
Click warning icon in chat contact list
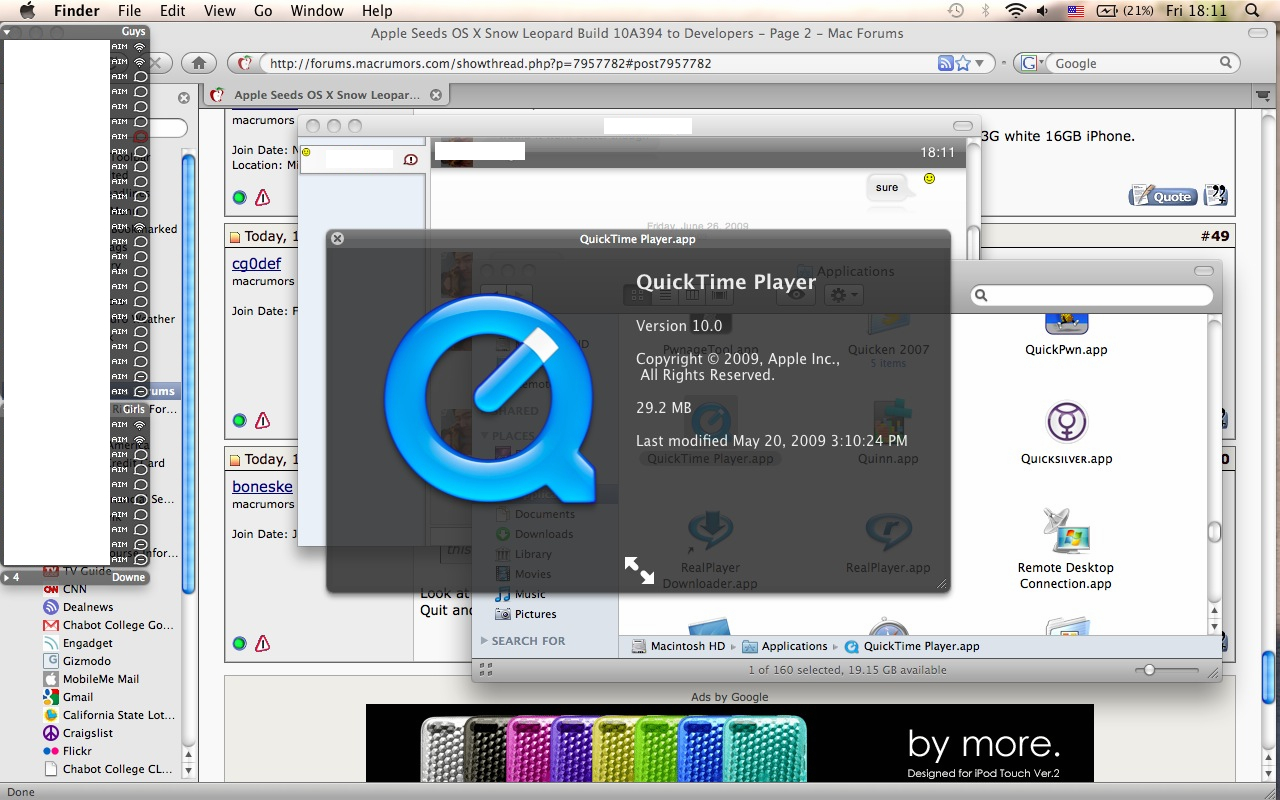(x=411, y=160)
